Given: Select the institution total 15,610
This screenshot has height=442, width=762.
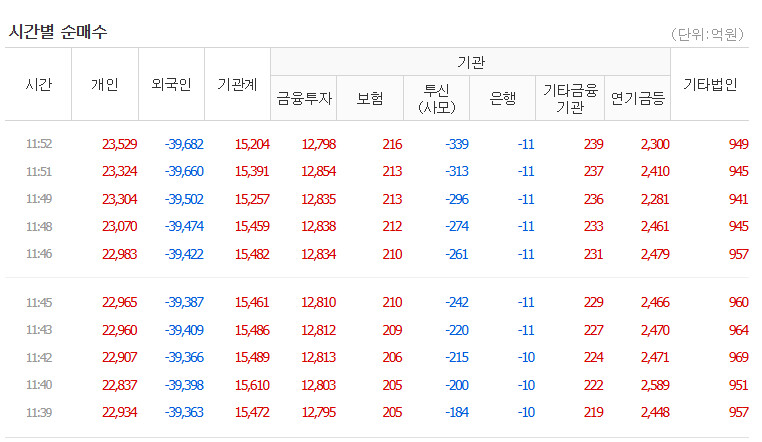Looking at the screenshot, I should [x=252, y=385].
